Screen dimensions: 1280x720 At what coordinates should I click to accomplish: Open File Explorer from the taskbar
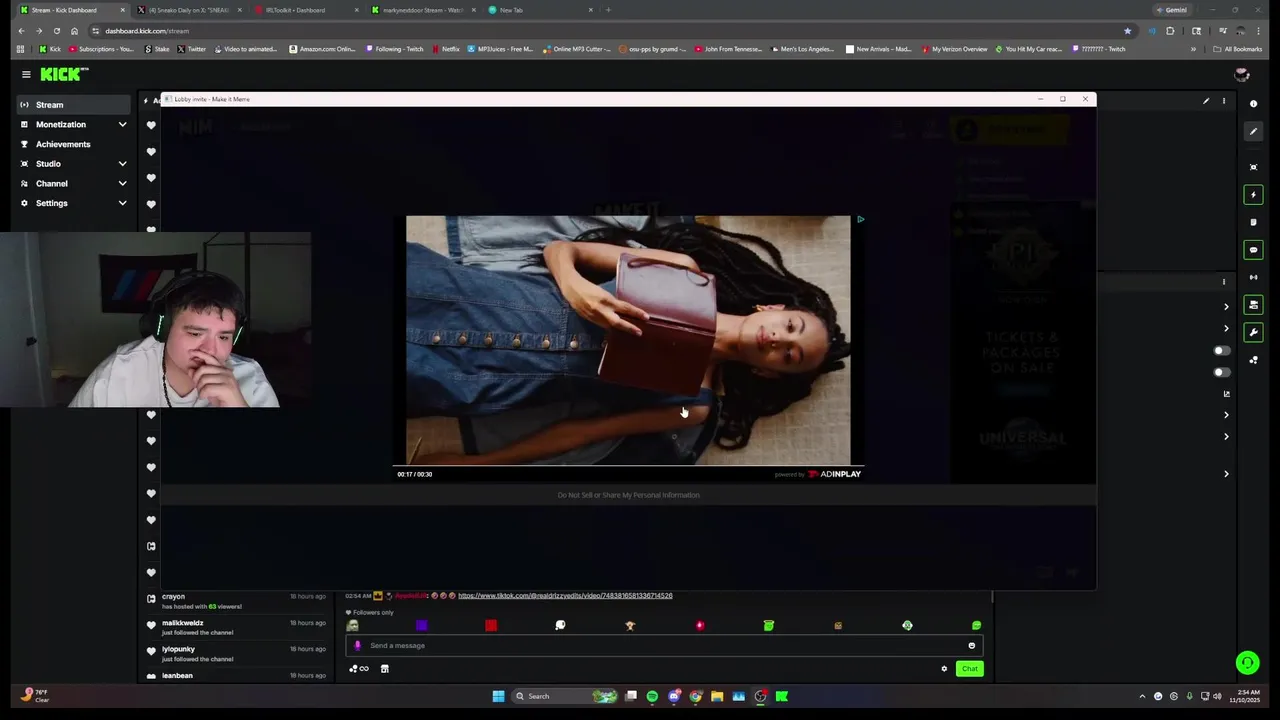point(717,696)
